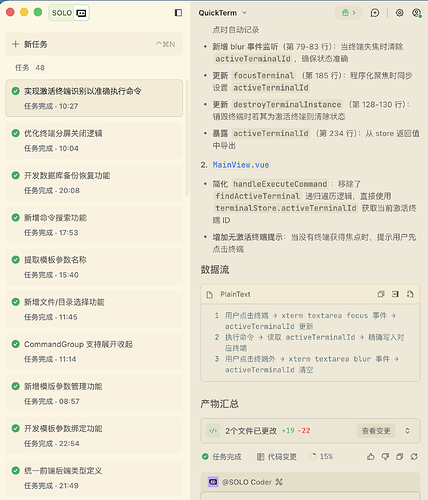Click the terminalStore.activeTerminalId code tag
Screen dimensions: 428x500
coord(286,208)
